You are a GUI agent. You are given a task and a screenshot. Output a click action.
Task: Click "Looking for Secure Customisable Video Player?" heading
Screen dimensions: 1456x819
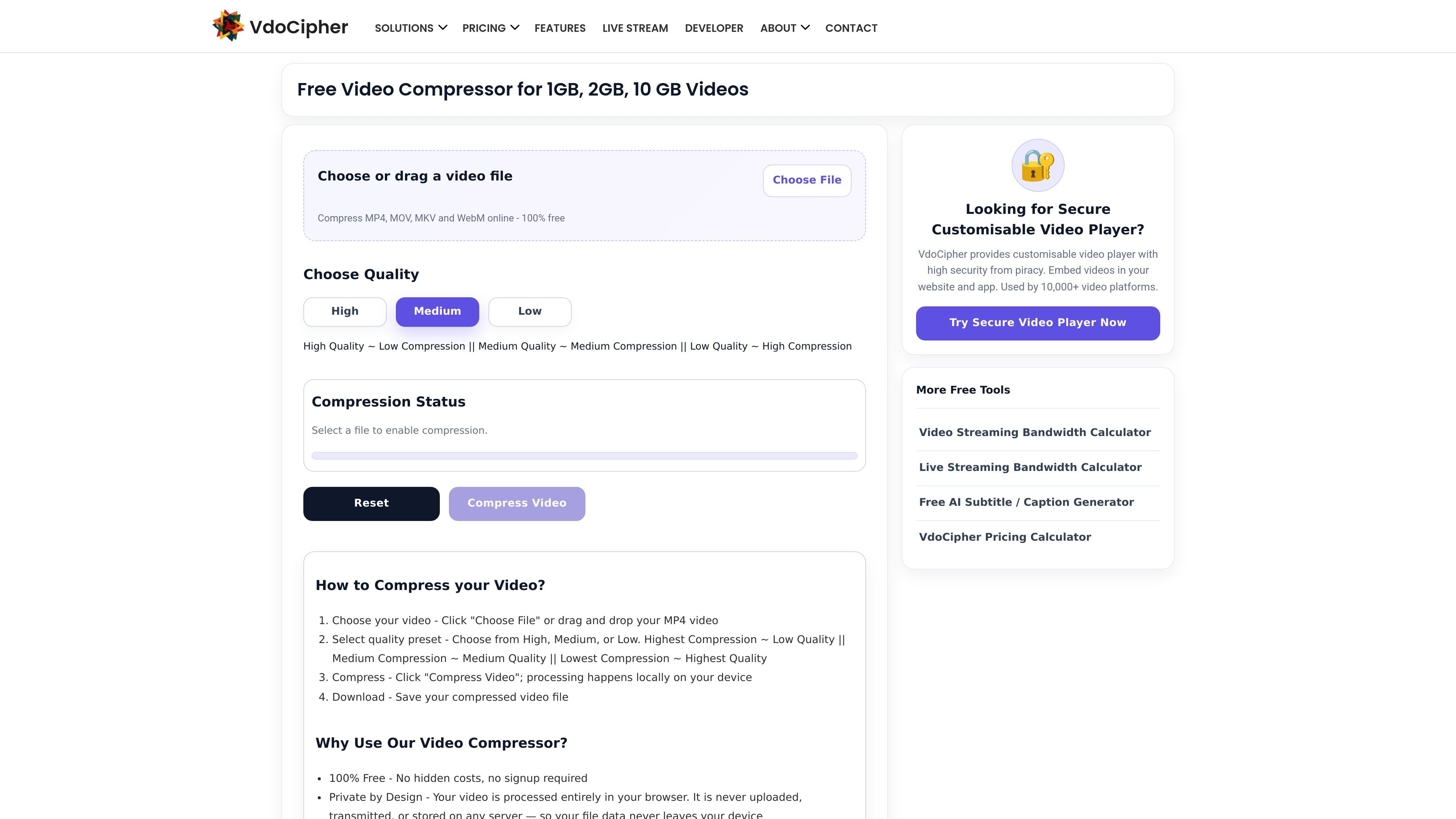pyautogui.click(x=1038, y=219)
